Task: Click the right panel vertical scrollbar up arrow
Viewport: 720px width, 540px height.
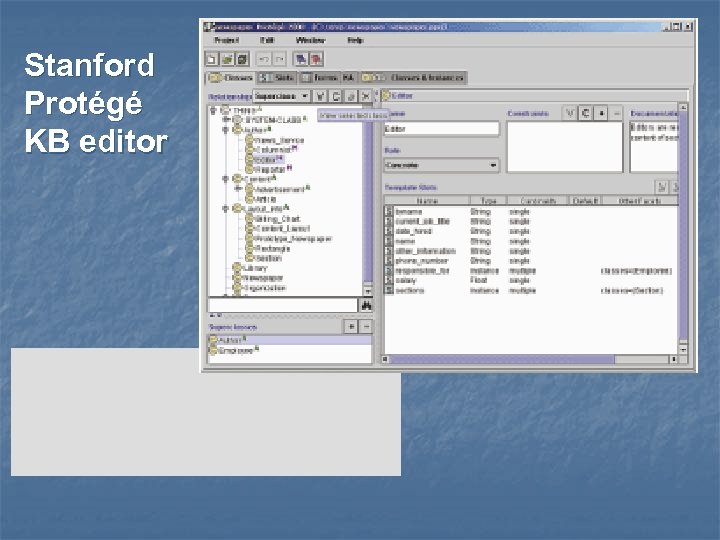Action: click(x=683, y=107)
